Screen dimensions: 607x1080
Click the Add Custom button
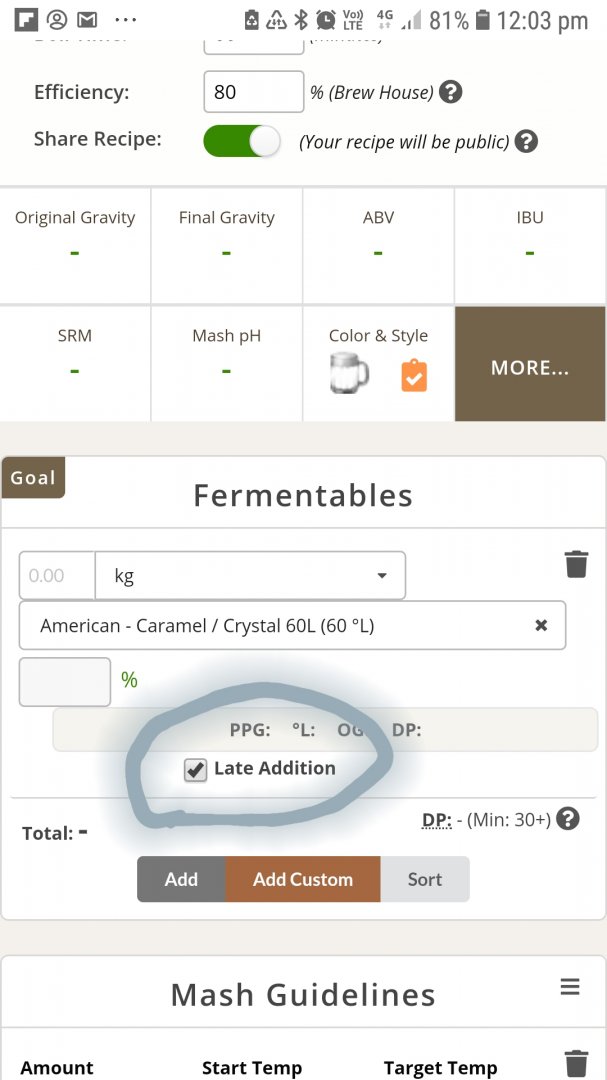pyautogui.click(x=303, y=879)
